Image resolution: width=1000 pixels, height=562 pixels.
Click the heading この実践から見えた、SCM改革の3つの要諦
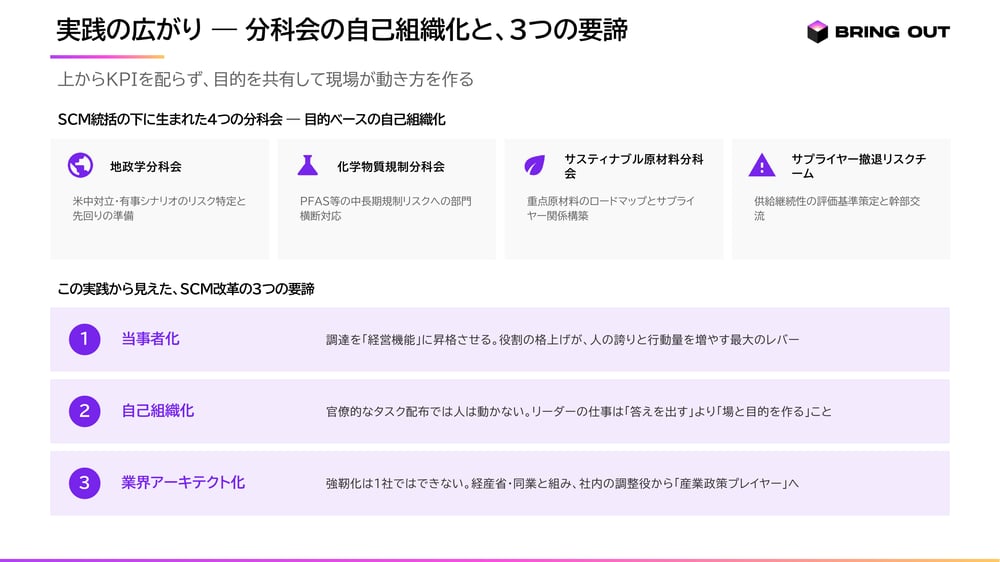point(186,289)
